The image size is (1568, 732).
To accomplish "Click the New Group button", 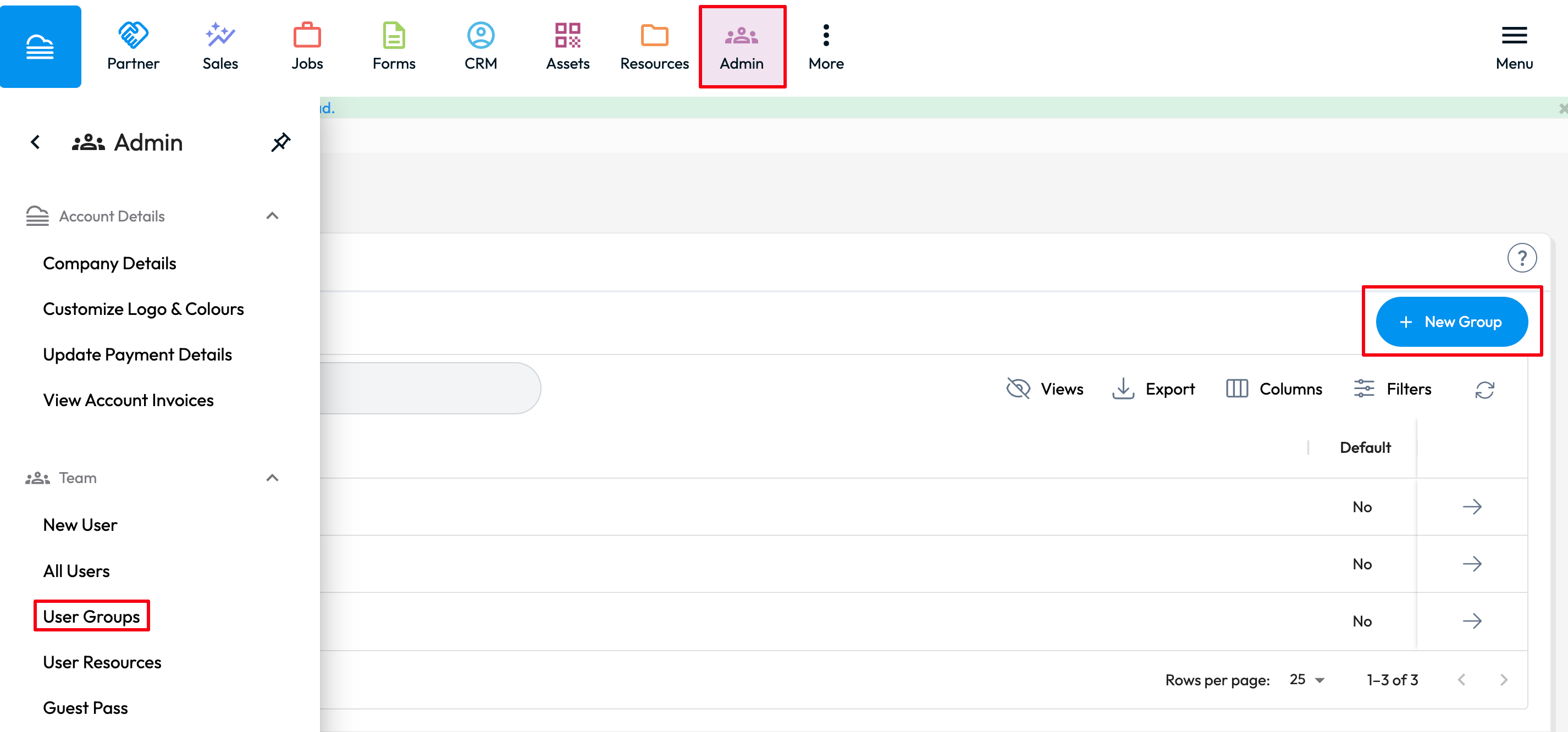I will [x=1451, y=322].
